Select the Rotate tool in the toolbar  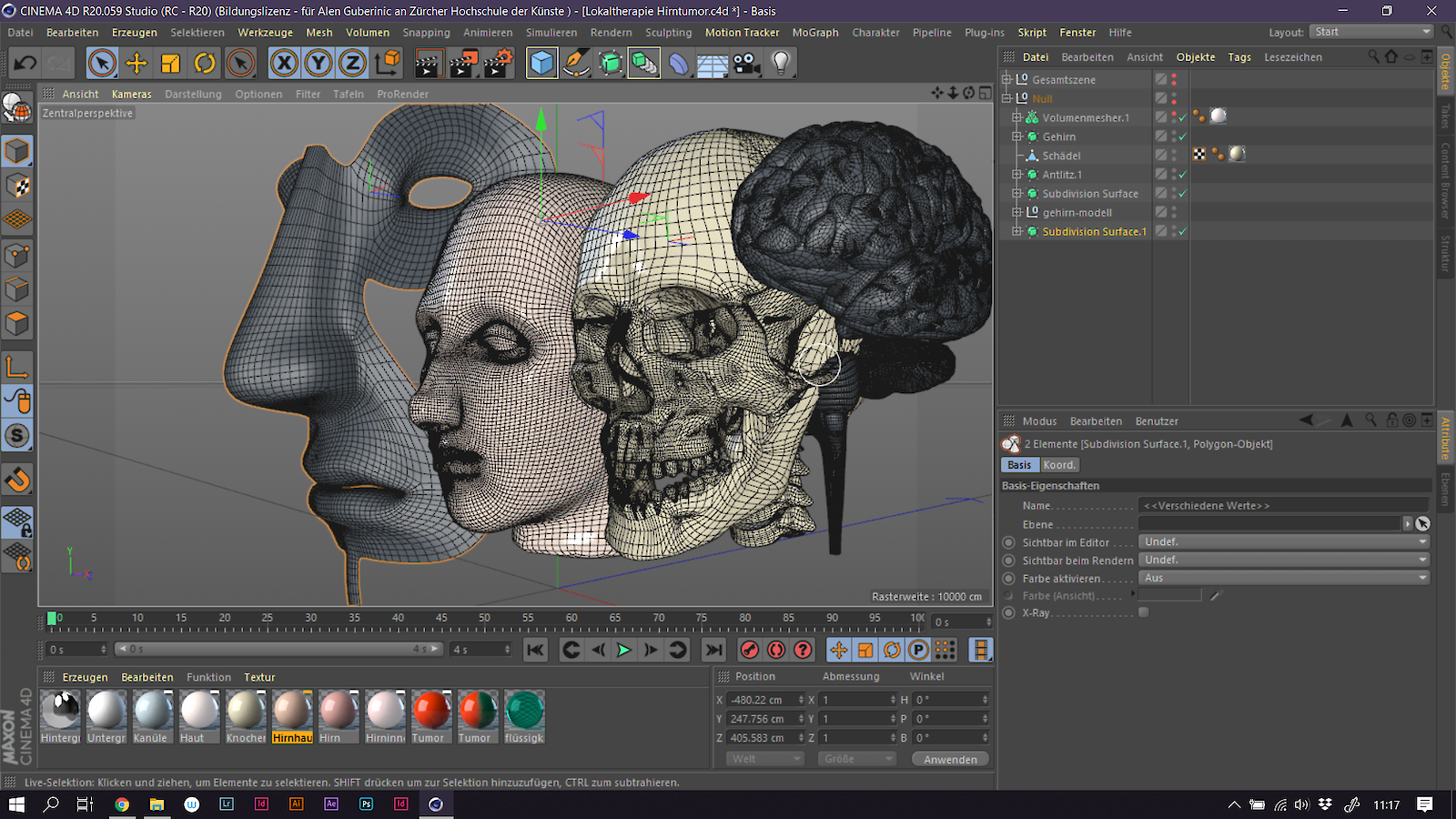205,63
